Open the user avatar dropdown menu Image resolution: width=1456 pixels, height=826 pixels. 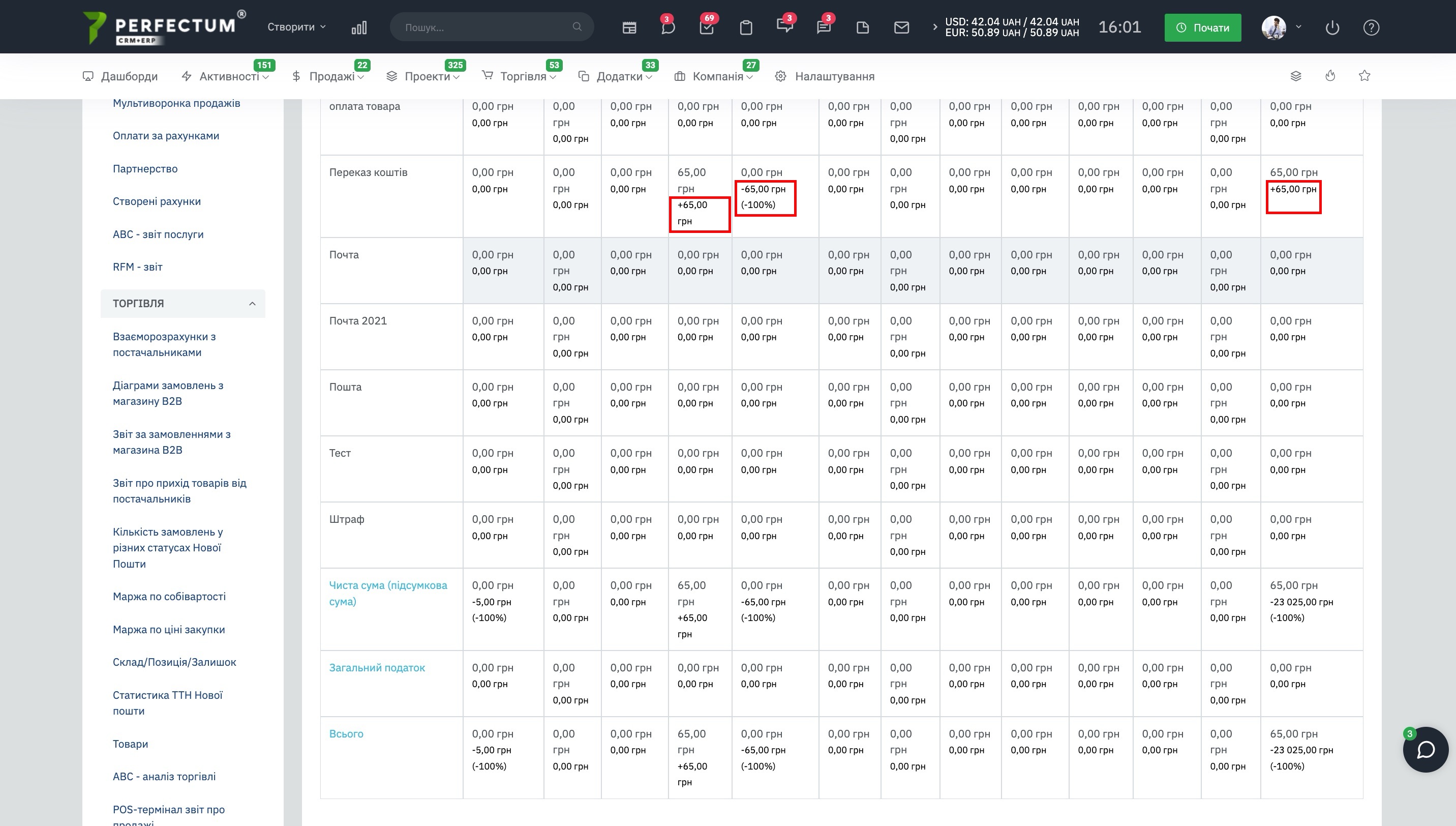pyautogui.click(x=1281, y=27)
